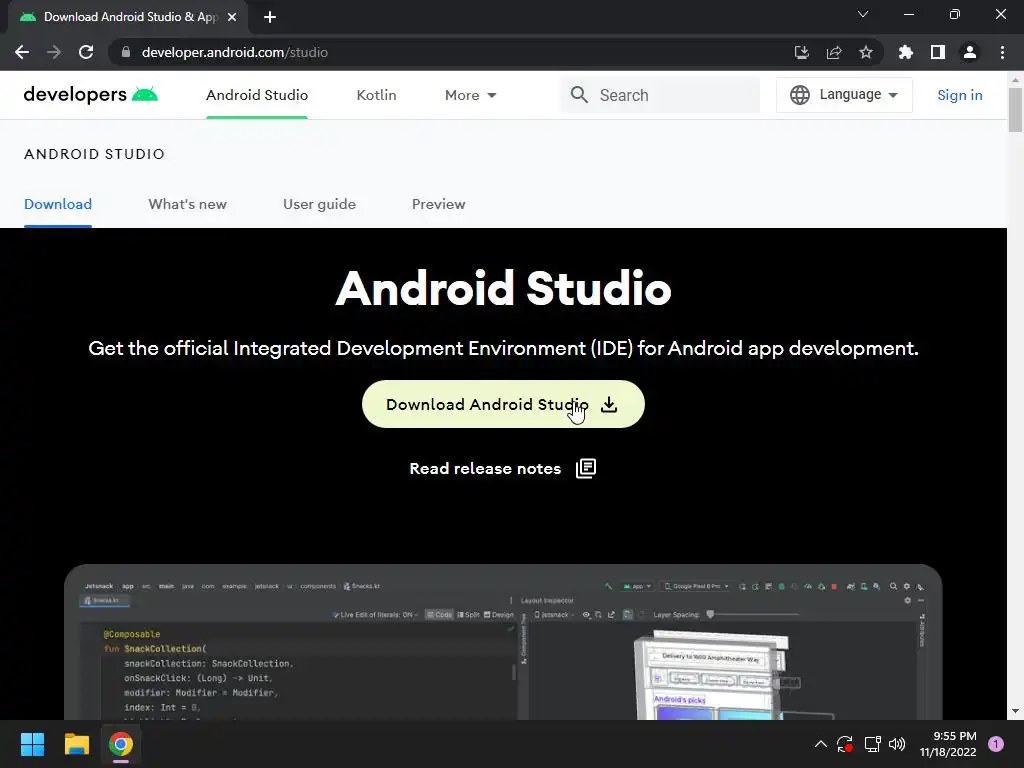Click the share page icon
Image resolution: width=1024 pixels, height=768 pixels.
coord(834,52)
